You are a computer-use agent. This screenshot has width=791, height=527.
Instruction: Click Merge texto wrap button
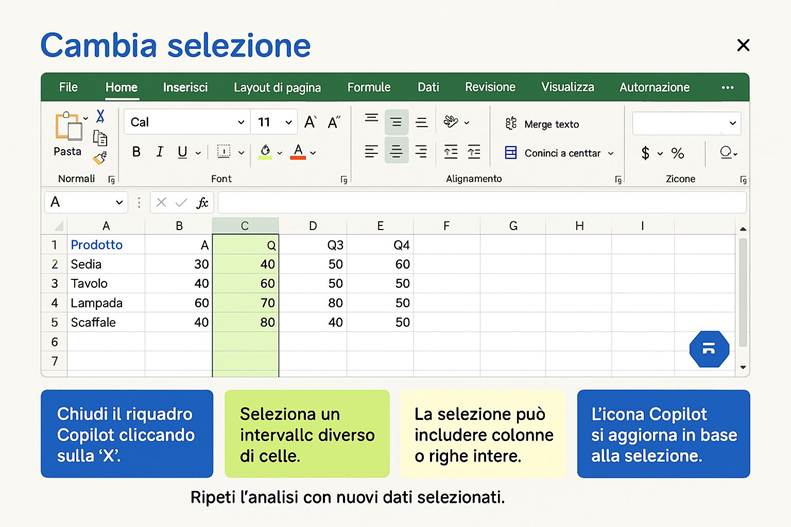pos(542,124)
